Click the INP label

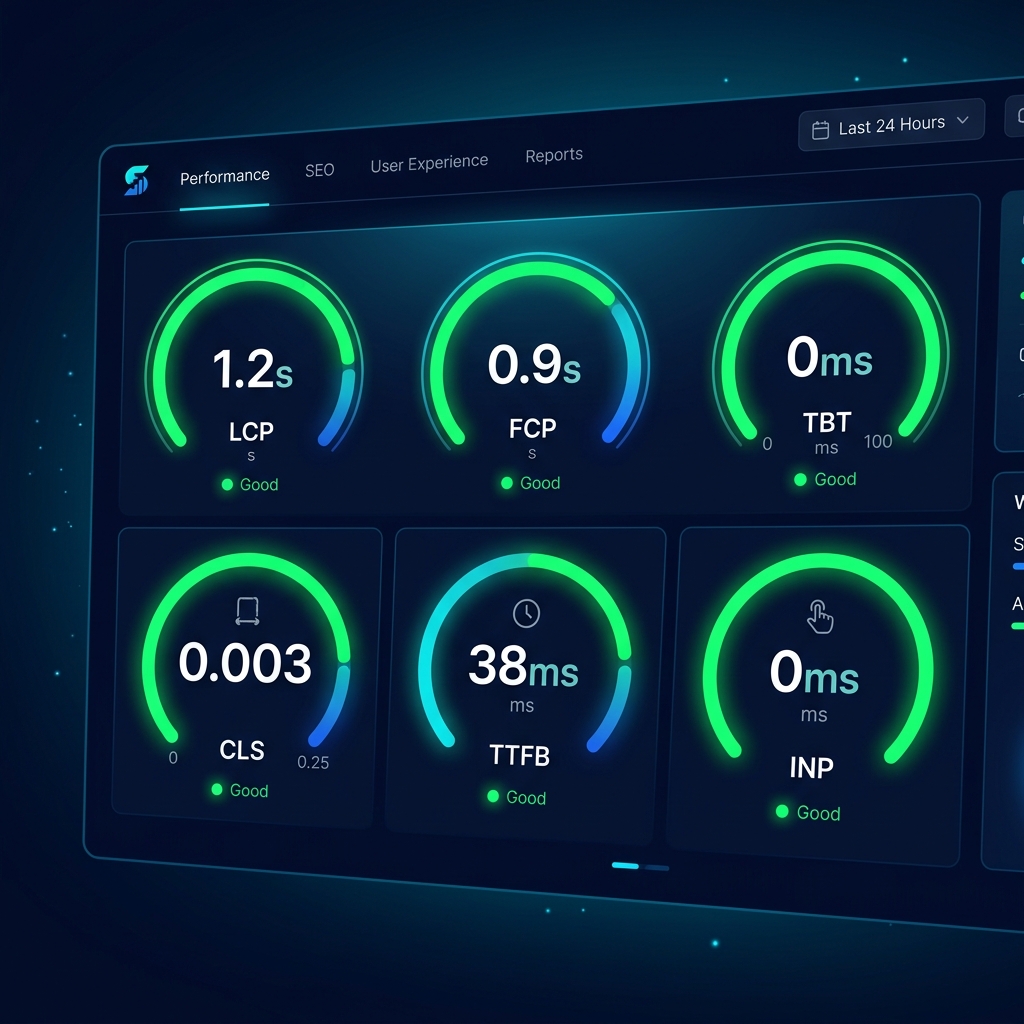812,767
